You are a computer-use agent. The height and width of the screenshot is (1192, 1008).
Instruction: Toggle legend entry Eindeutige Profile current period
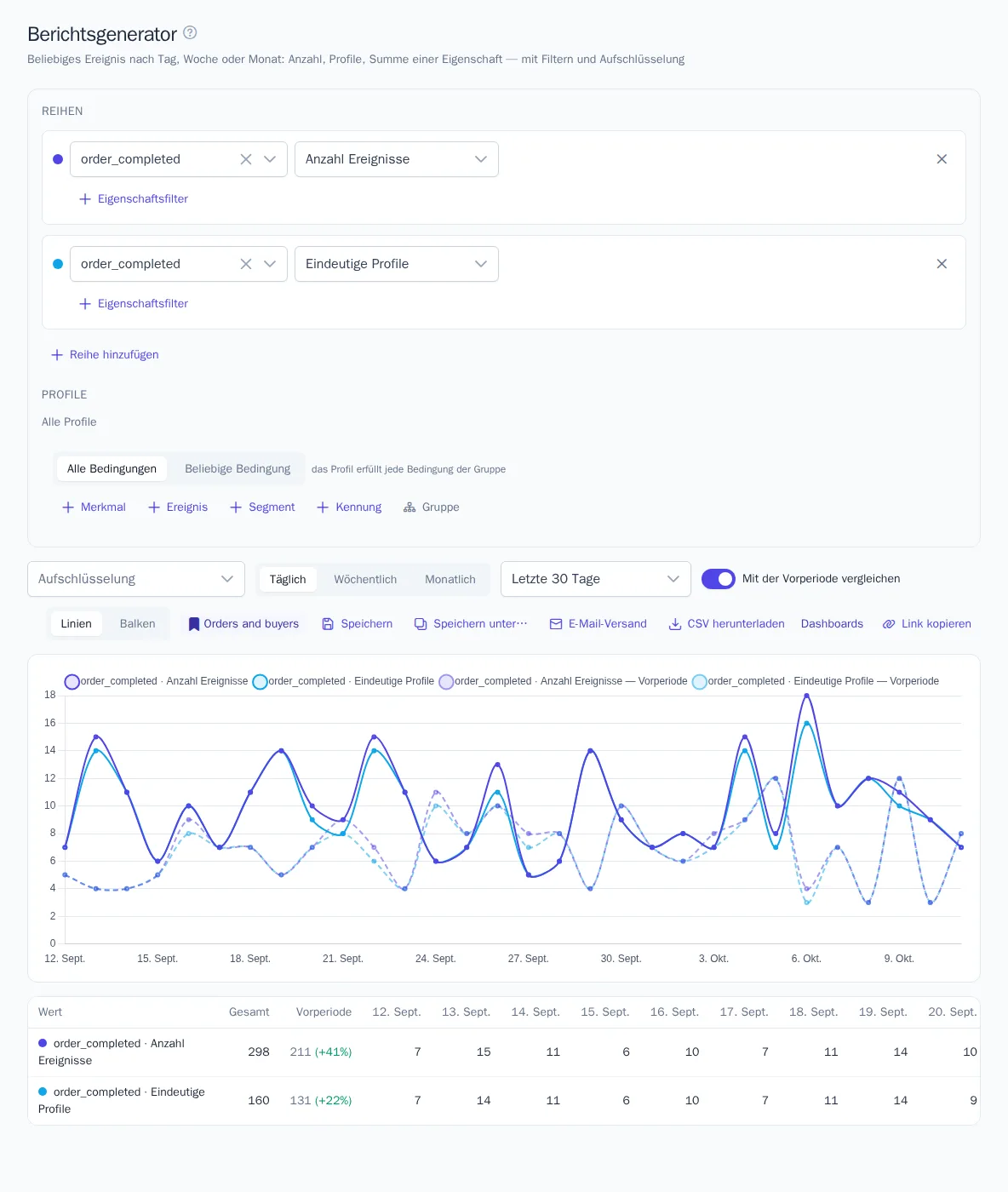[344, 681]
